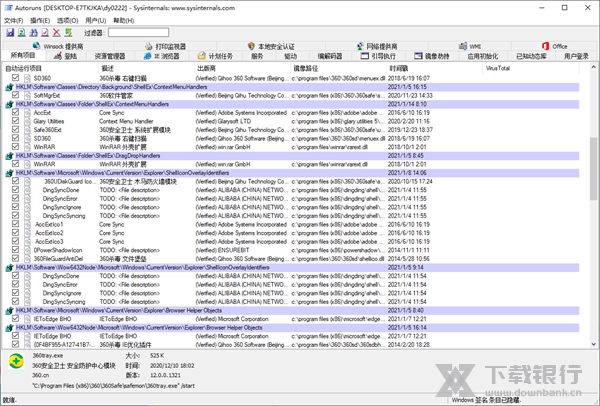
Task: Uncheck the AccExt entry checkbox
Action: pos(15,112)
